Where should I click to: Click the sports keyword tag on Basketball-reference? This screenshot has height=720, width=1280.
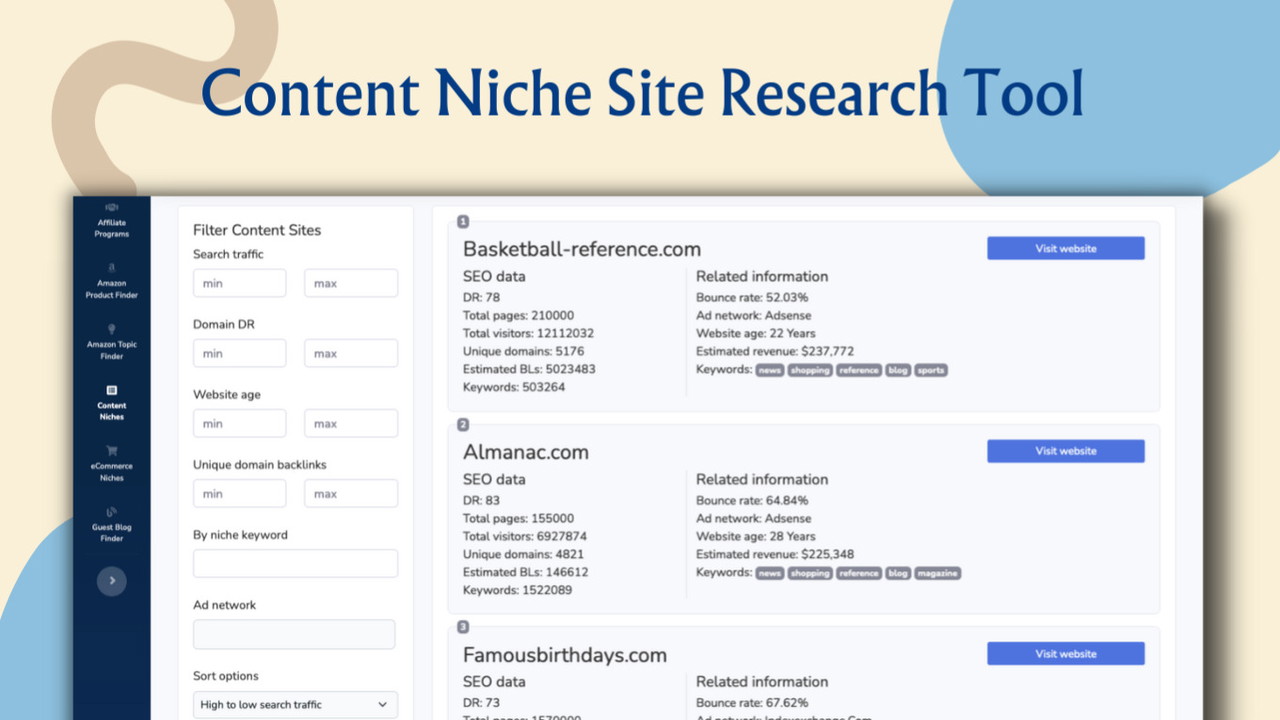930,371
